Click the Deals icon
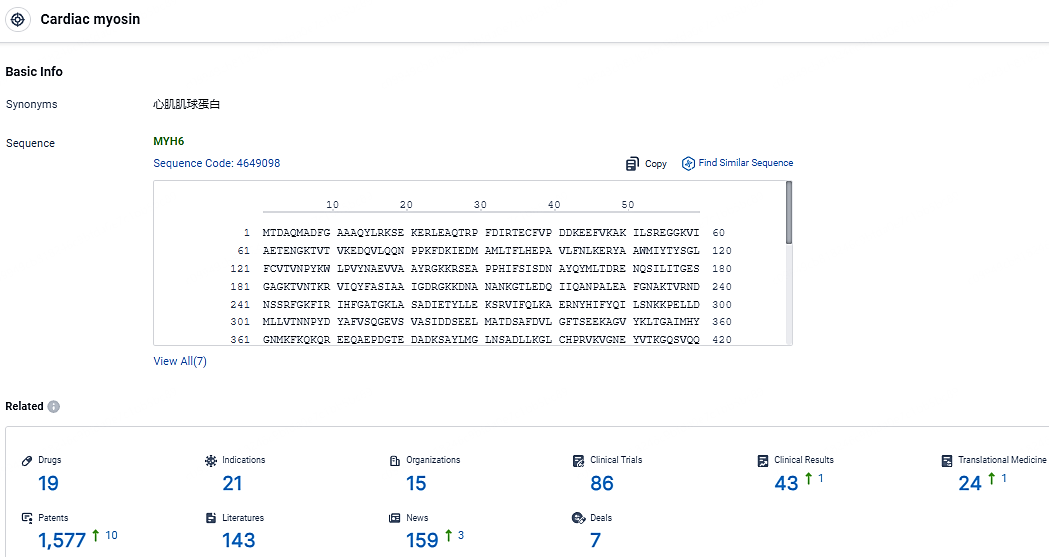This screenshot has height=557, width=1049. tap(578, 518)
